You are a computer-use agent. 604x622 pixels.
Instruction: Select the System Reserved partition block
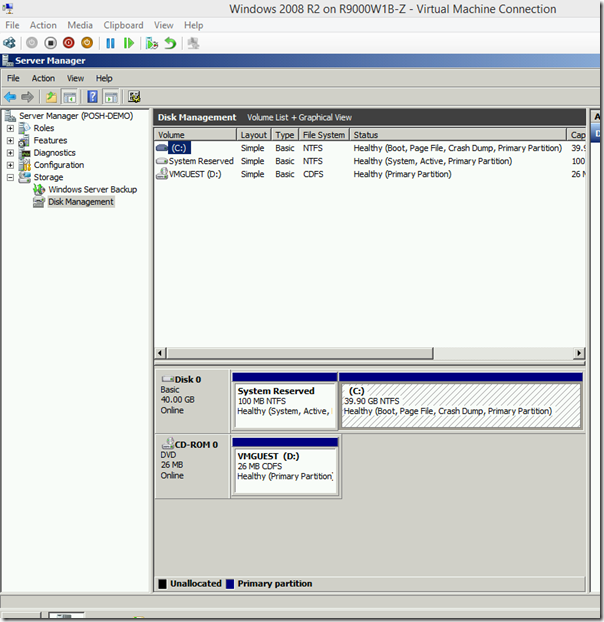pyautogui.click(x=285, y=401)
